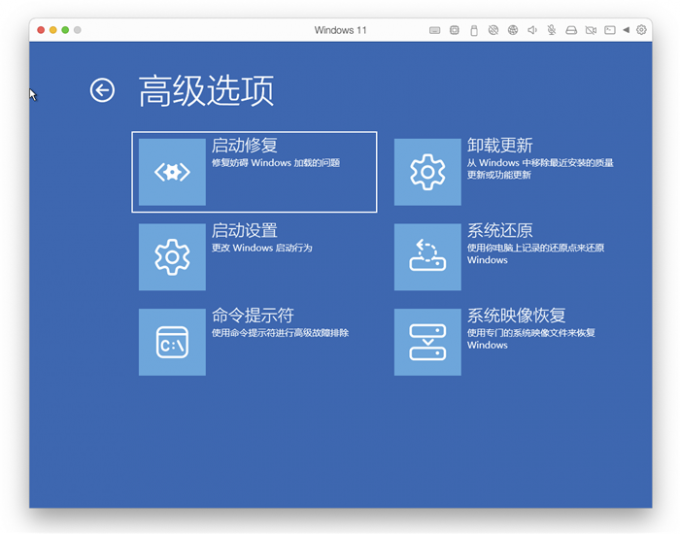Click the globe sharing icon in title bar

click(513, 30)
